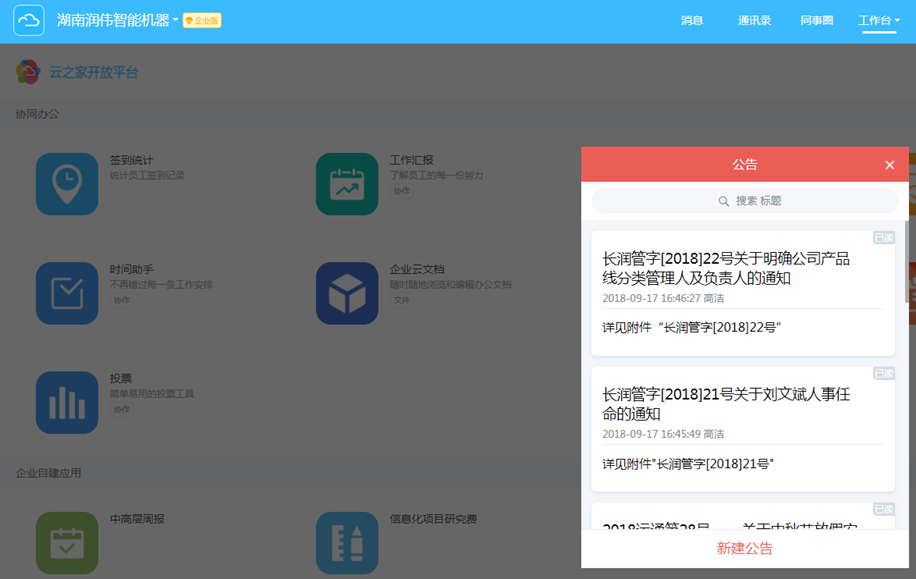
Task: Open the 企业云文档 cube icon
Action: click(347, 294)
